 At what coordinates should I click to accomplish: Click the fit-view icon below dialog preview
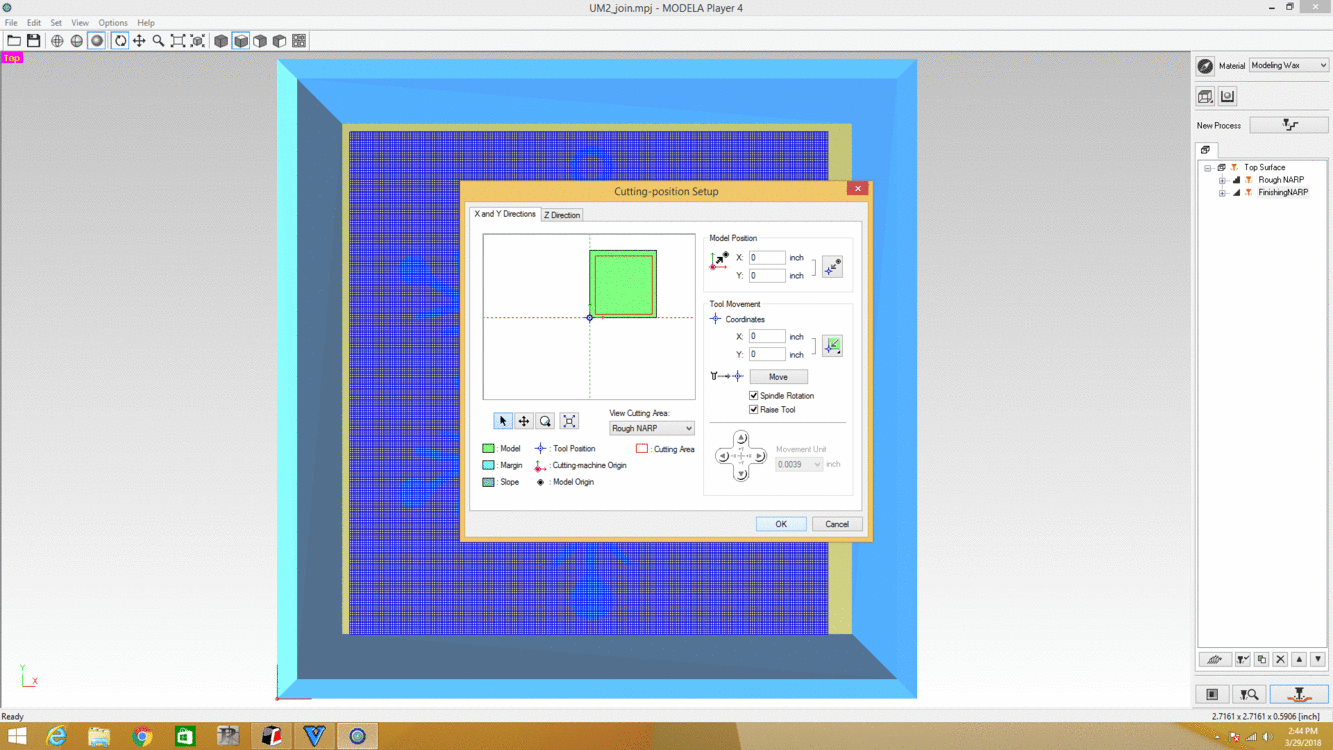tap(569, 421)
